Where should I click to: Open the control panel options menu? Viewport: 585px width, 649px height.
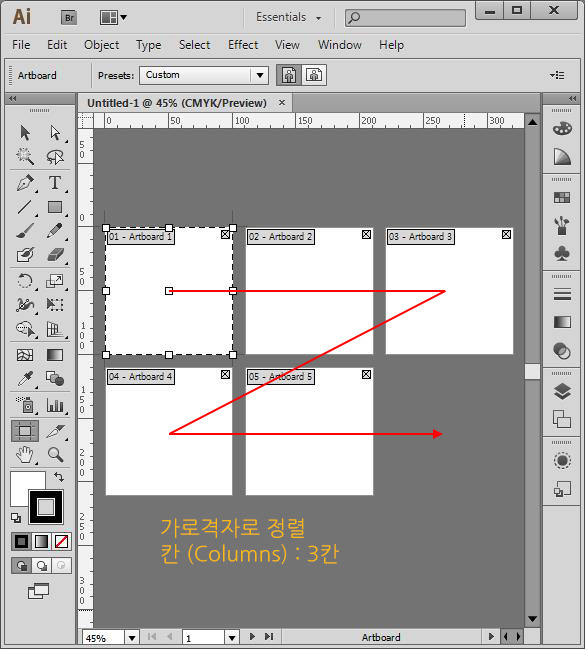[557, 75]
